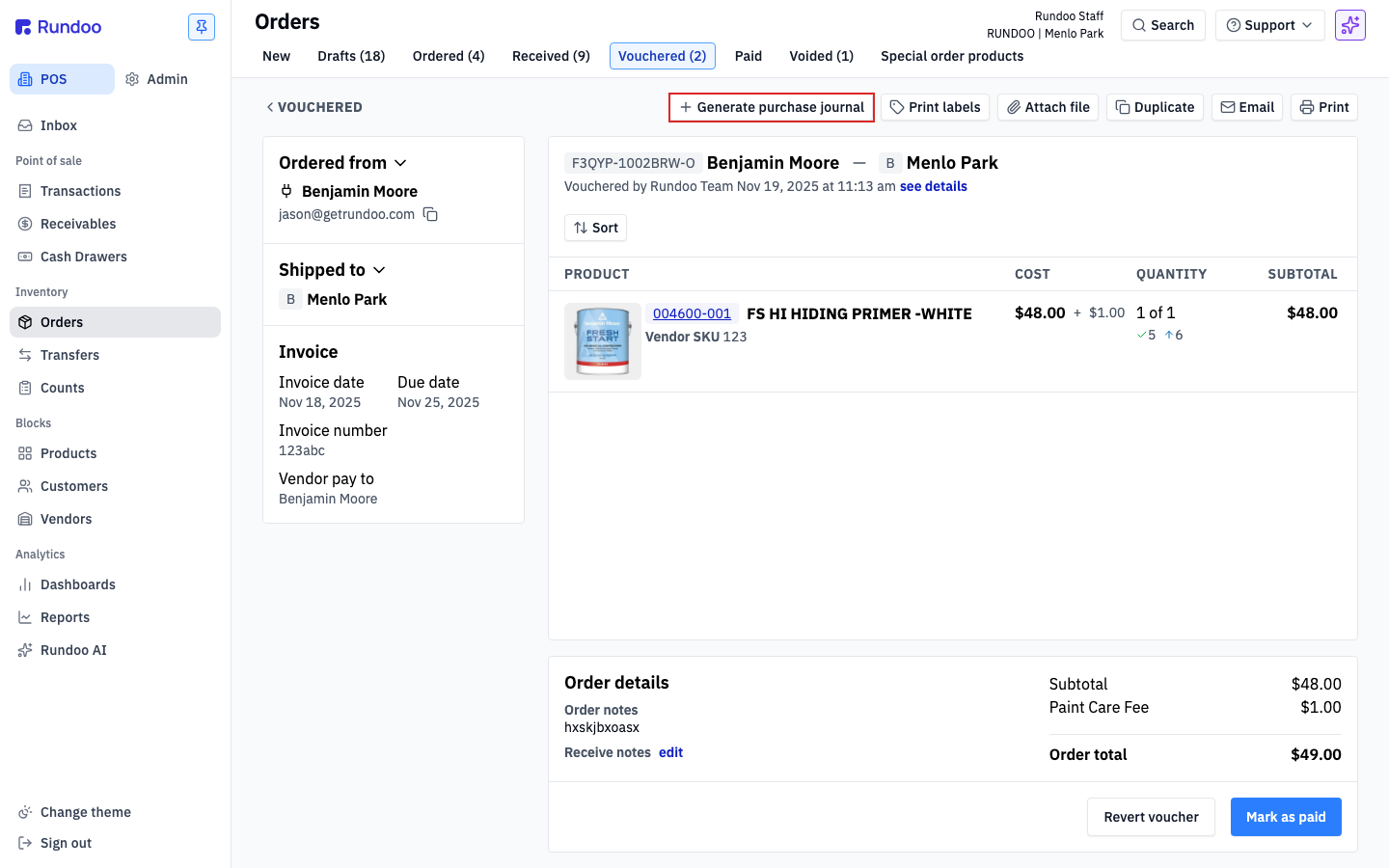Sort the product list
1389x868 pixels.
595,228
